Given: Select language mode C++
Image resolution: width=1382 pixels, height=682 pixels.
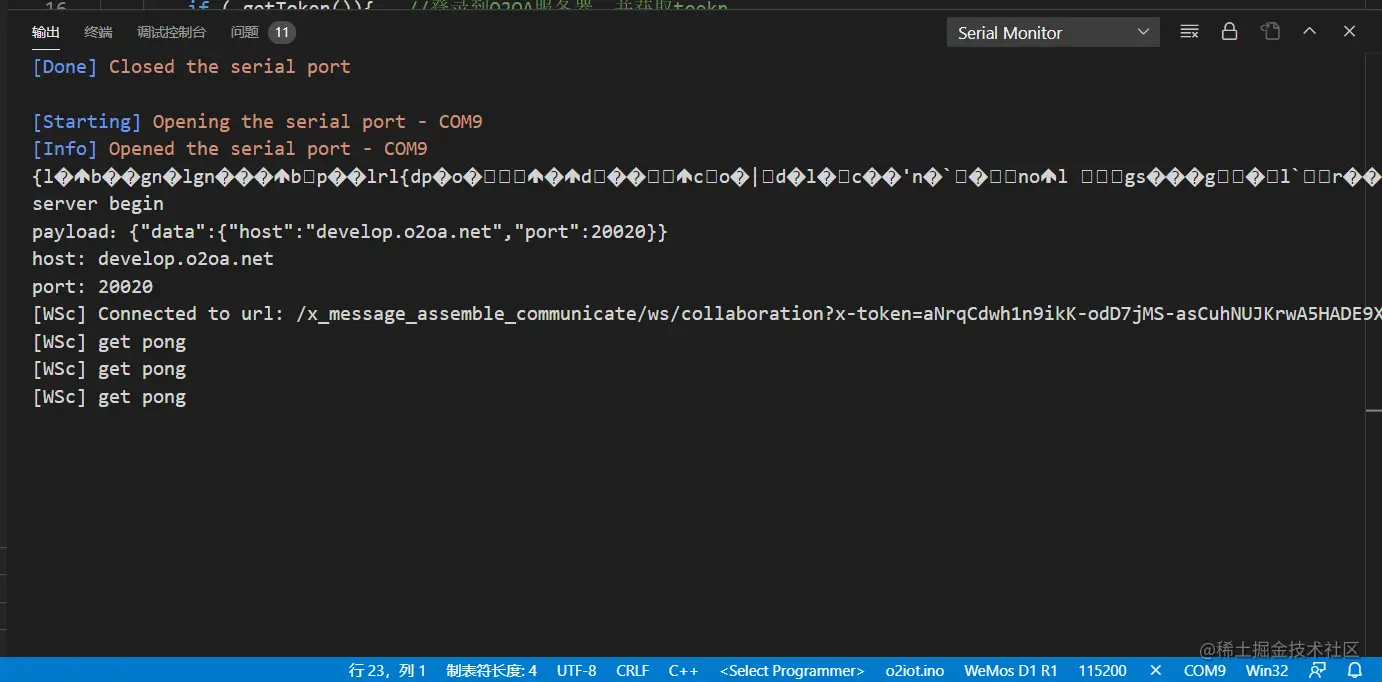Looking at the screenshot, I should (x=684, y=671).
